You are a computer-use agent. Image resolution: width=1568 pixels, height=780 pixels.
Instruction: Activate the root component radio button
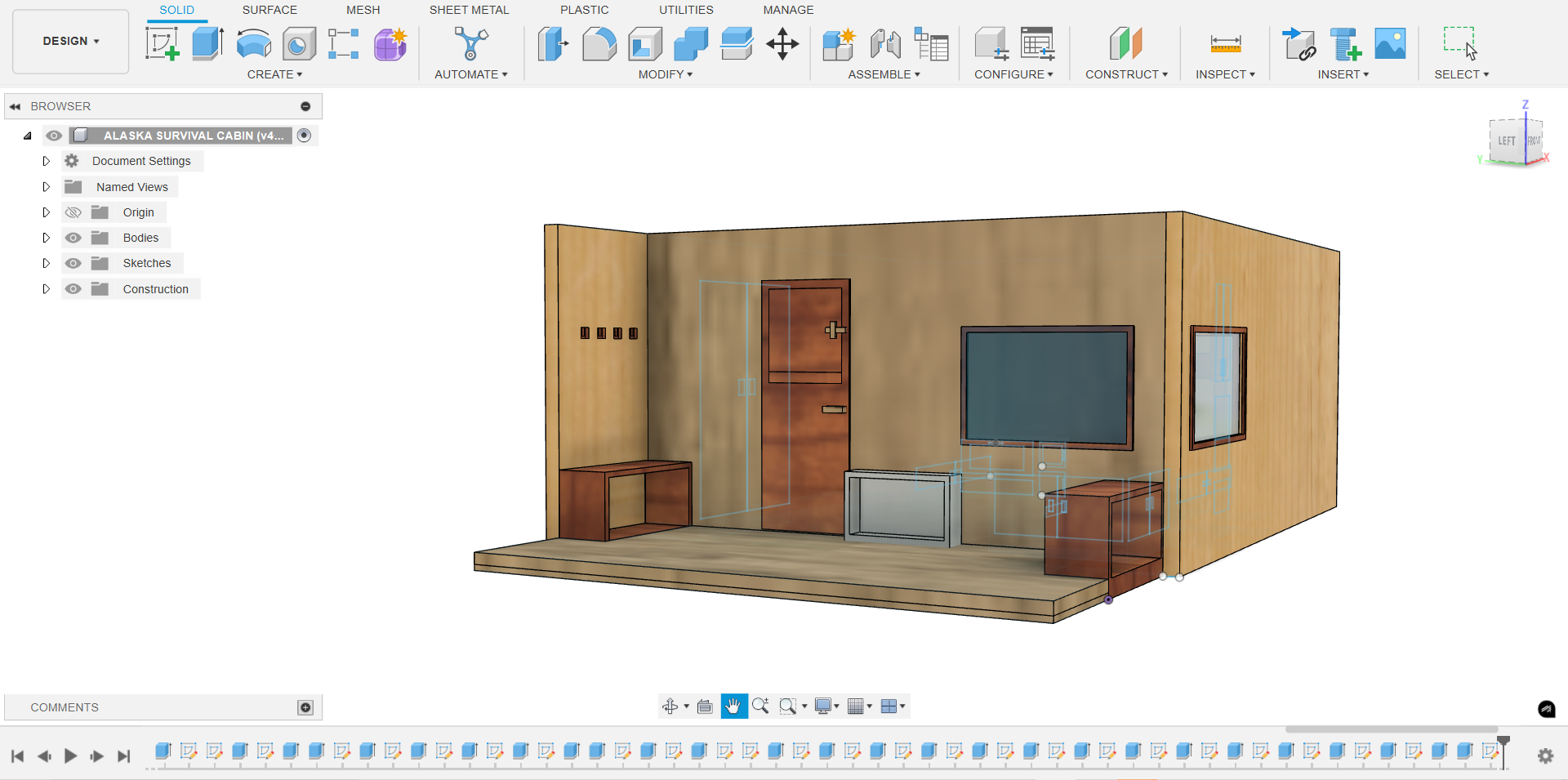[304, 136]
